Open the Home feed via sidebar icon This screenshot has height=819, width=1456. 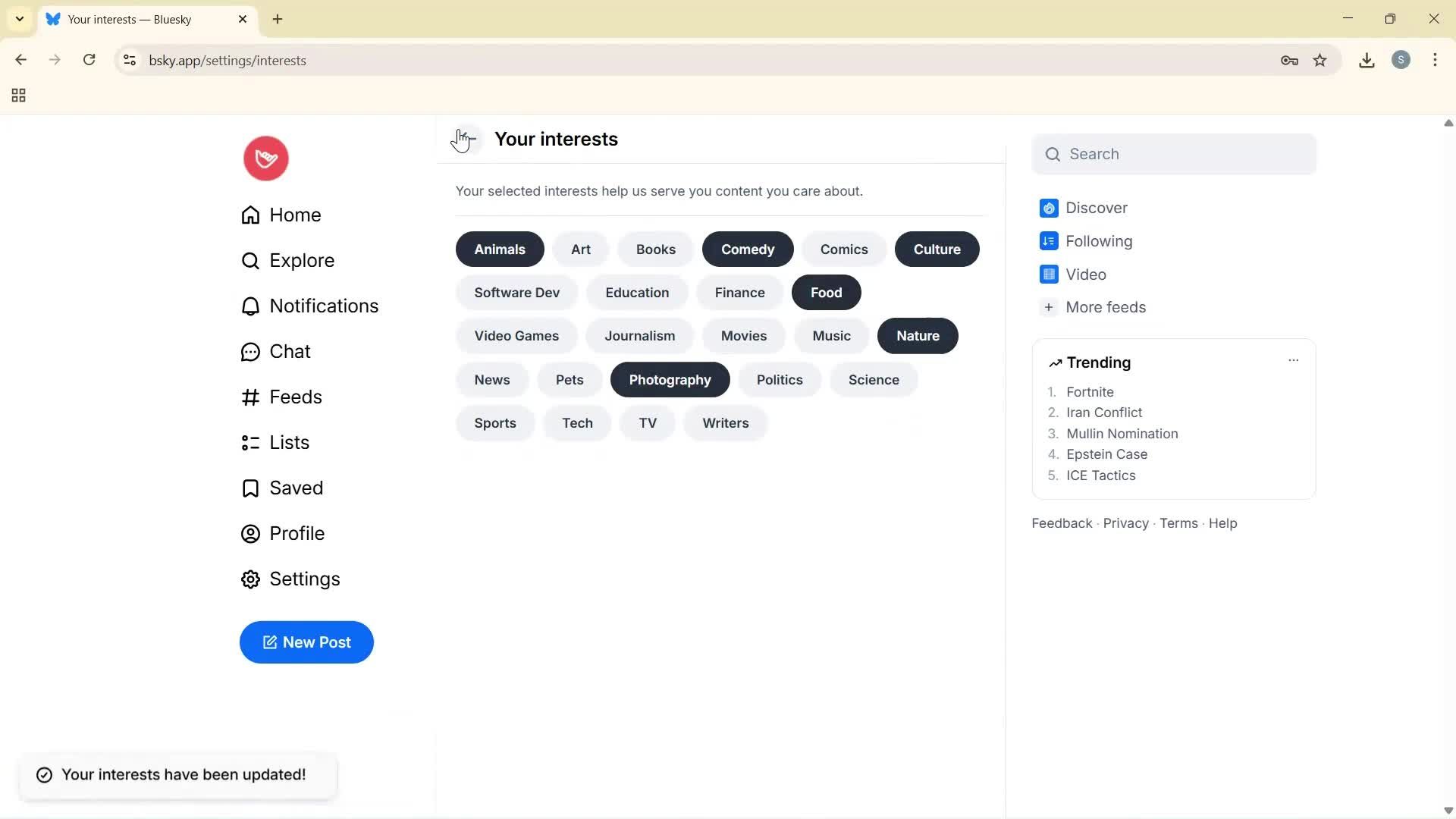tap(250, 215)
